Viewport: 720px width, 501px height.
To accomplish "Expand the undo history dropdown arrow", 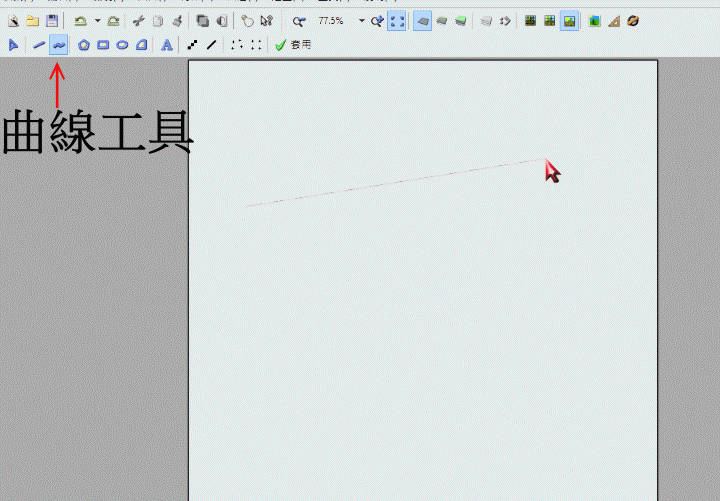I will (x=97, y=21).
